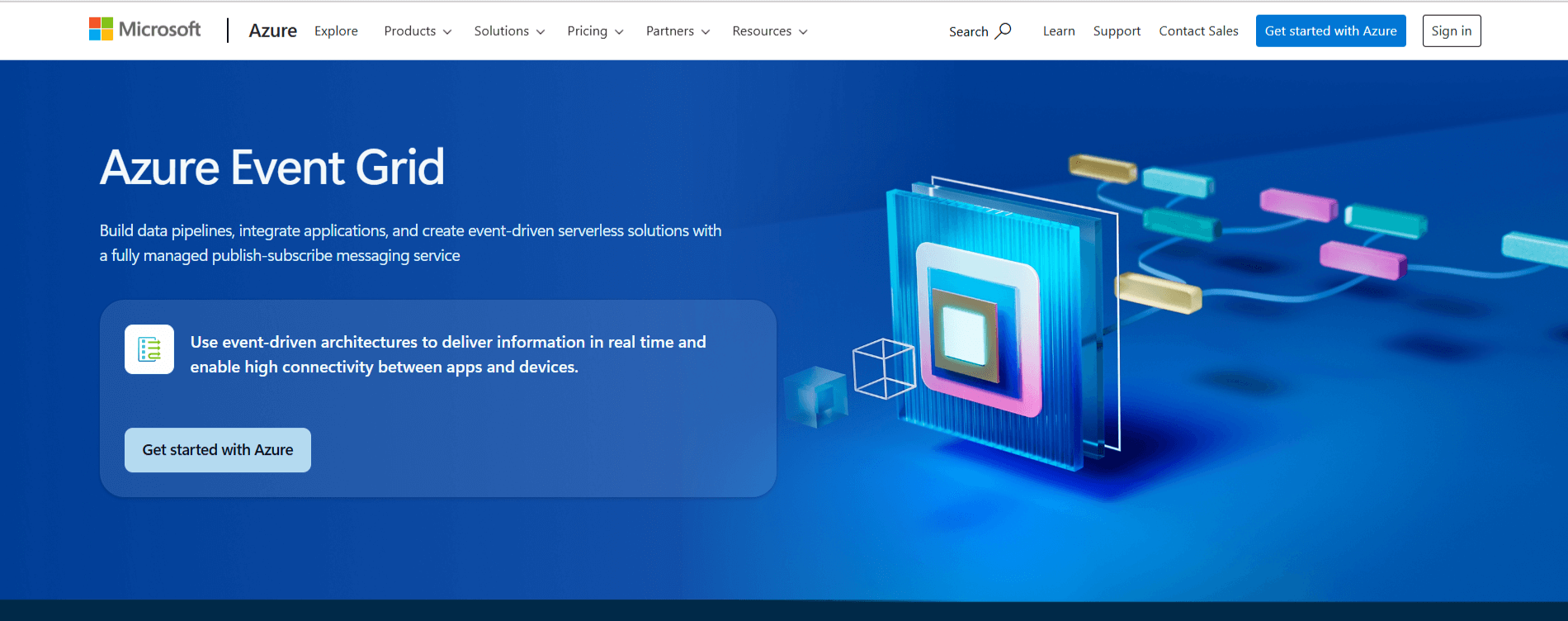Open the Explore menu item
The height and width of the screenshot is (621, 1568).
pyautogui.click(x=336, y=31)
